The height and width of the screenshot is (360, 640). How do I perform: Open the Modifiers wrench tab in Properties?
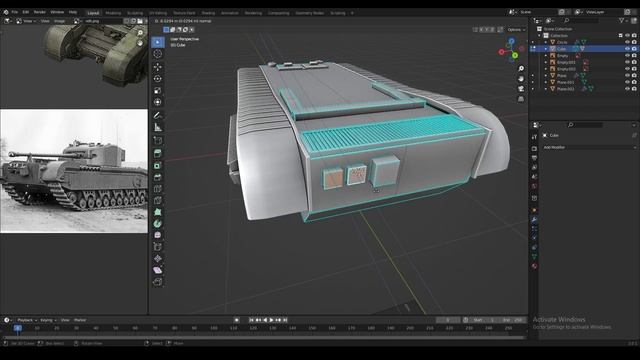534,220
